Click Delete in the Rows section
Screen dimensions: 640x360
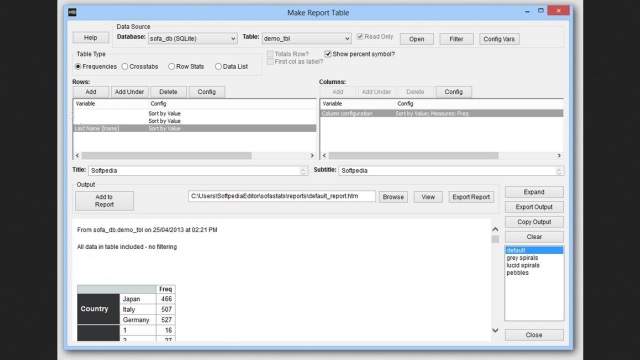point(168,92)
